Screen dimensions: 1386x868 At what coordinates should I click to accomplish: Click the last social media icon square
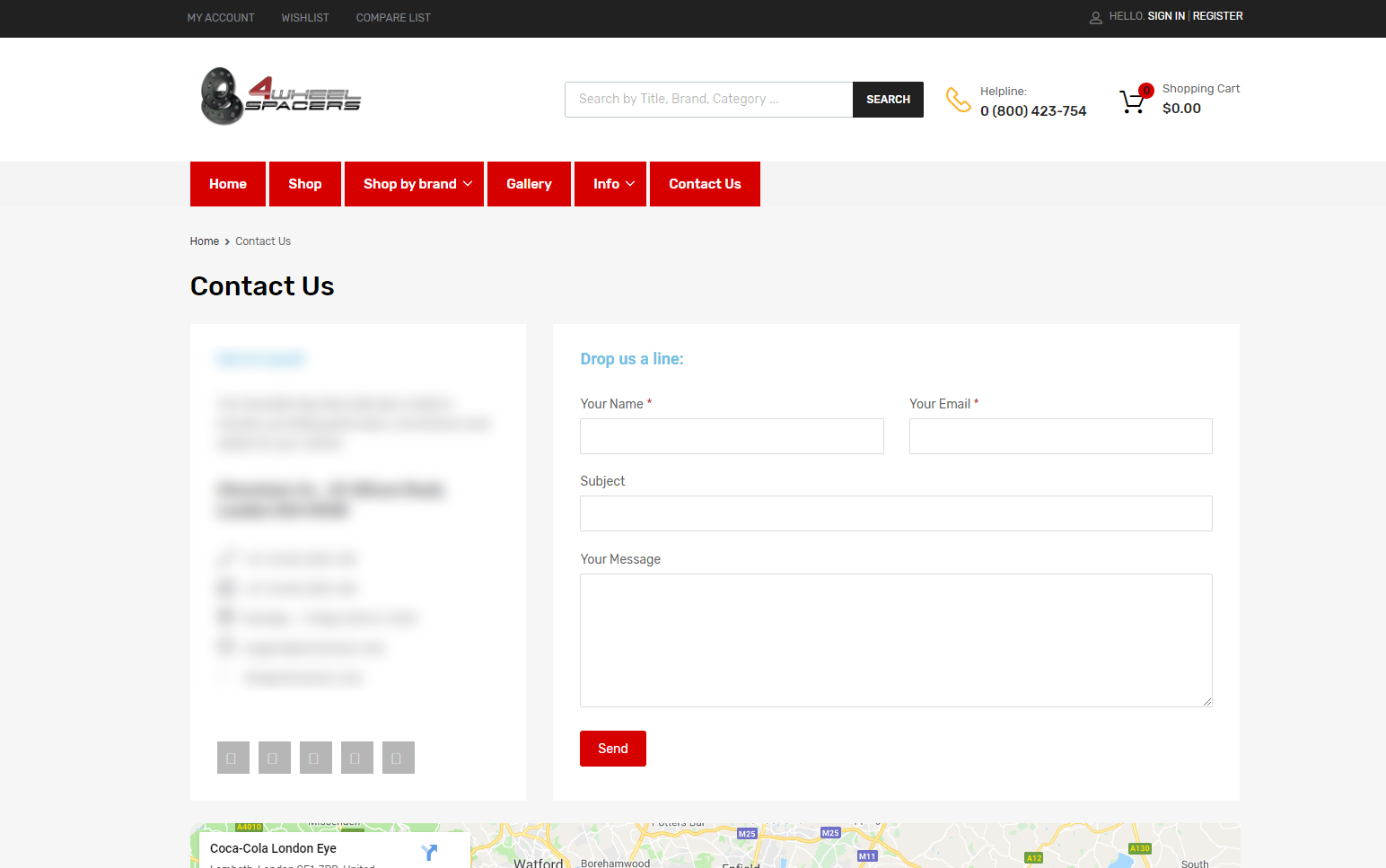pos(398,758)
